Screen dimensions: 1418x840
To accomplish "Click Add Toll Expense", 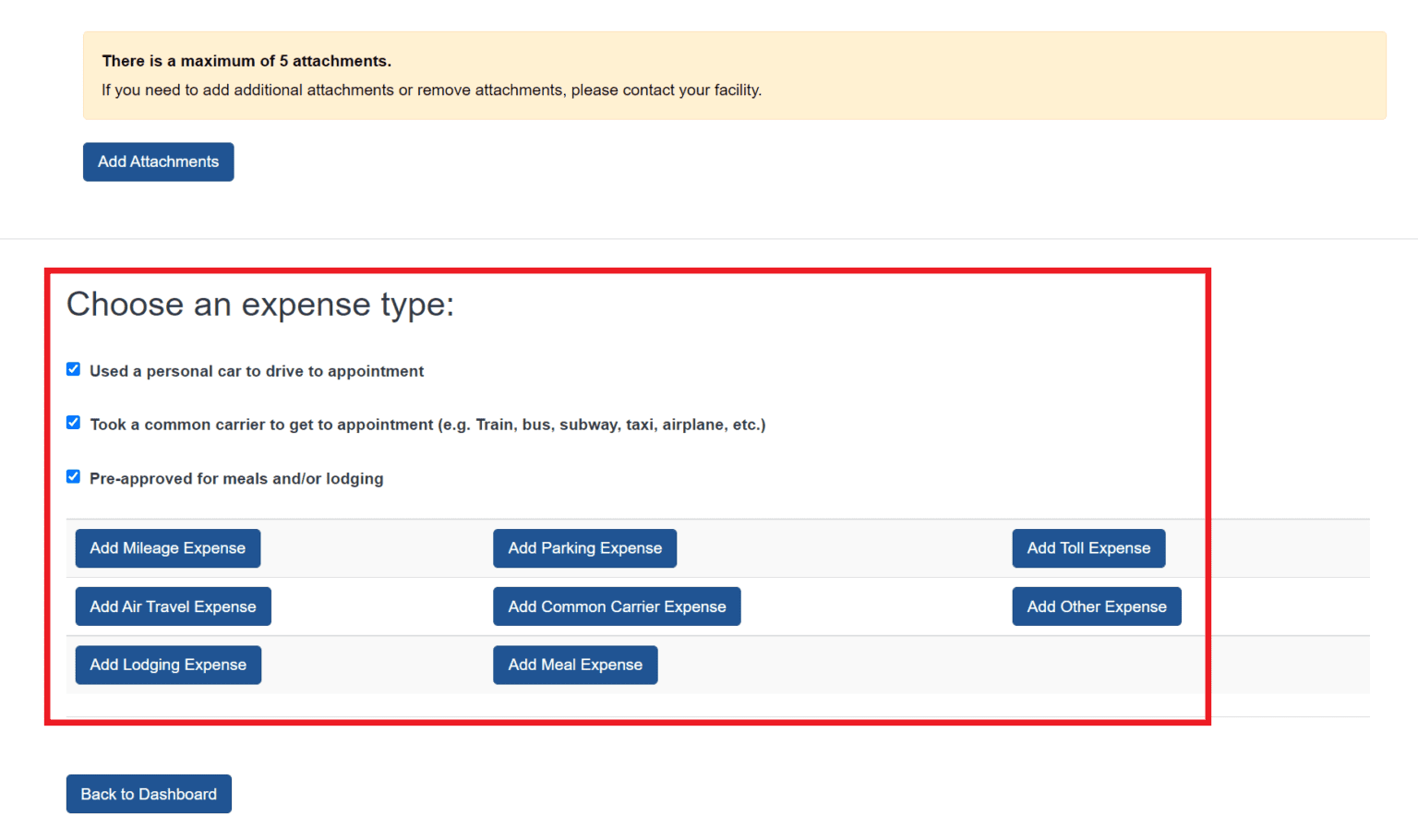I will coord(1088,547).
